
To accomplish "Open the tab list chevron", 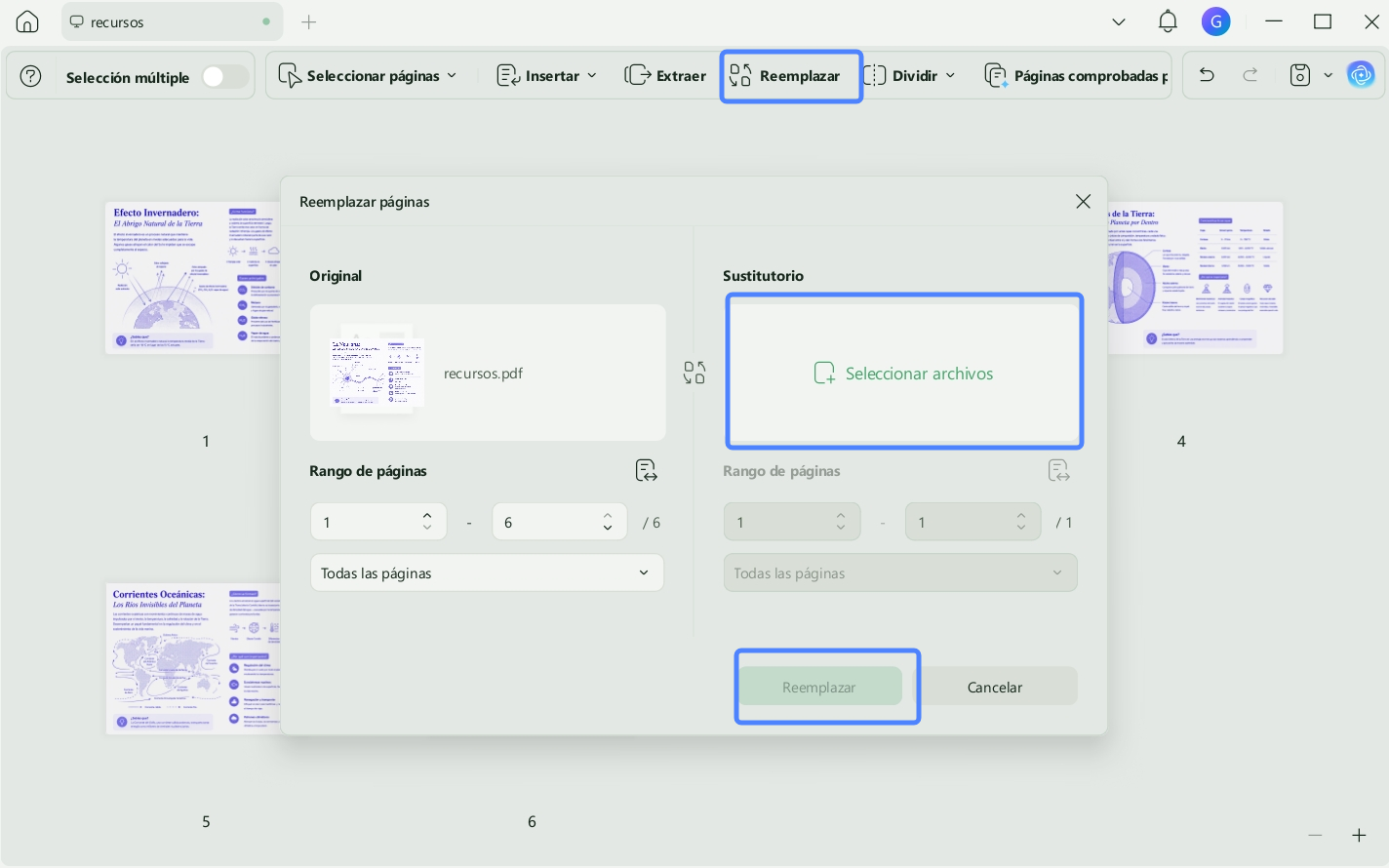I will coord(1119,21).
